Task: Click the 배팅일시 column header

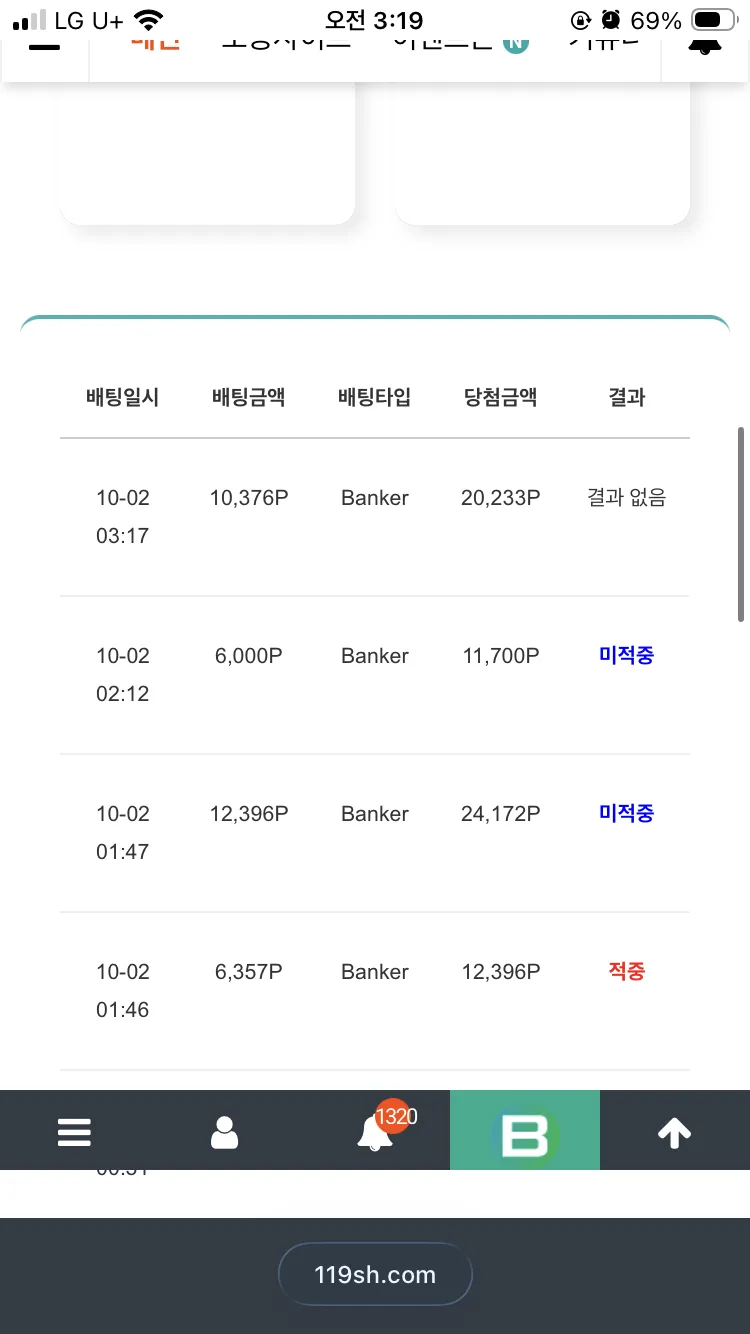Action: point(123,397)
